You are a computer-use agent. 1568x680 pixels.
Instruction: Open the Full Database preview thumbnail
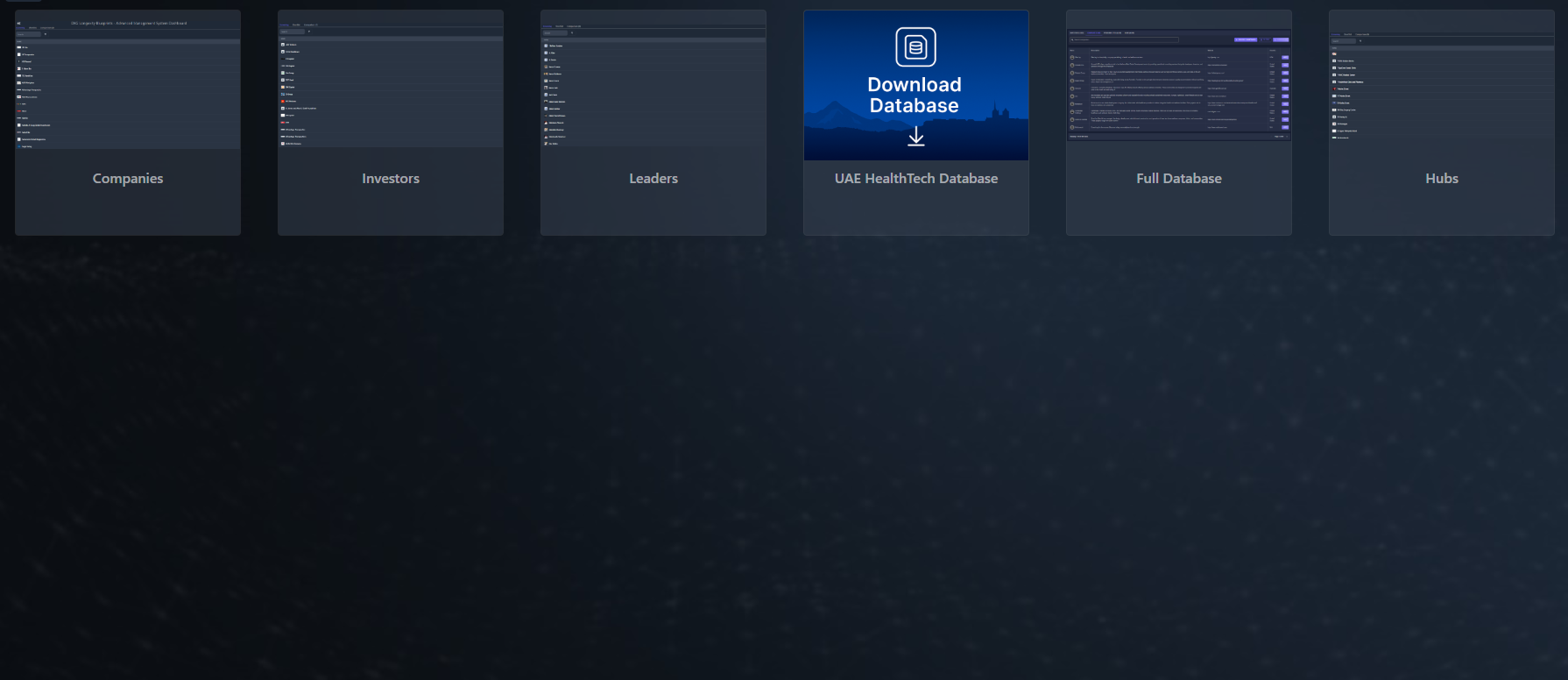point(1179,88)
